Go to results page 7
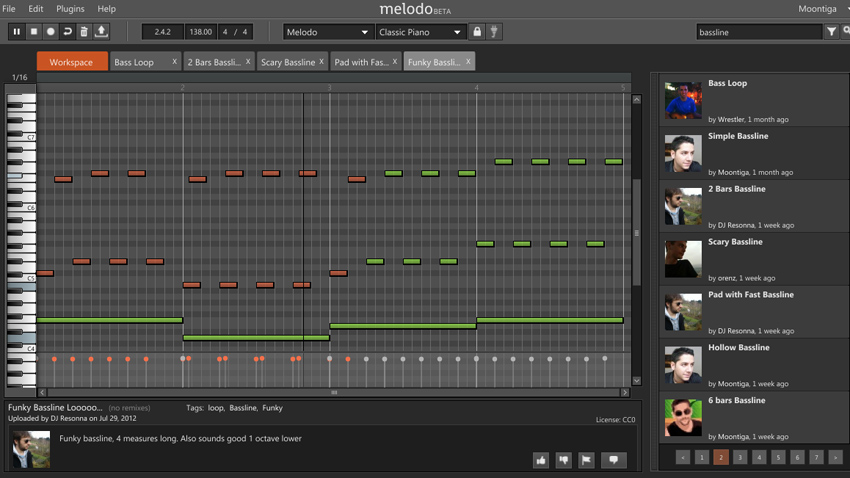850x478 pixels. 816,457
